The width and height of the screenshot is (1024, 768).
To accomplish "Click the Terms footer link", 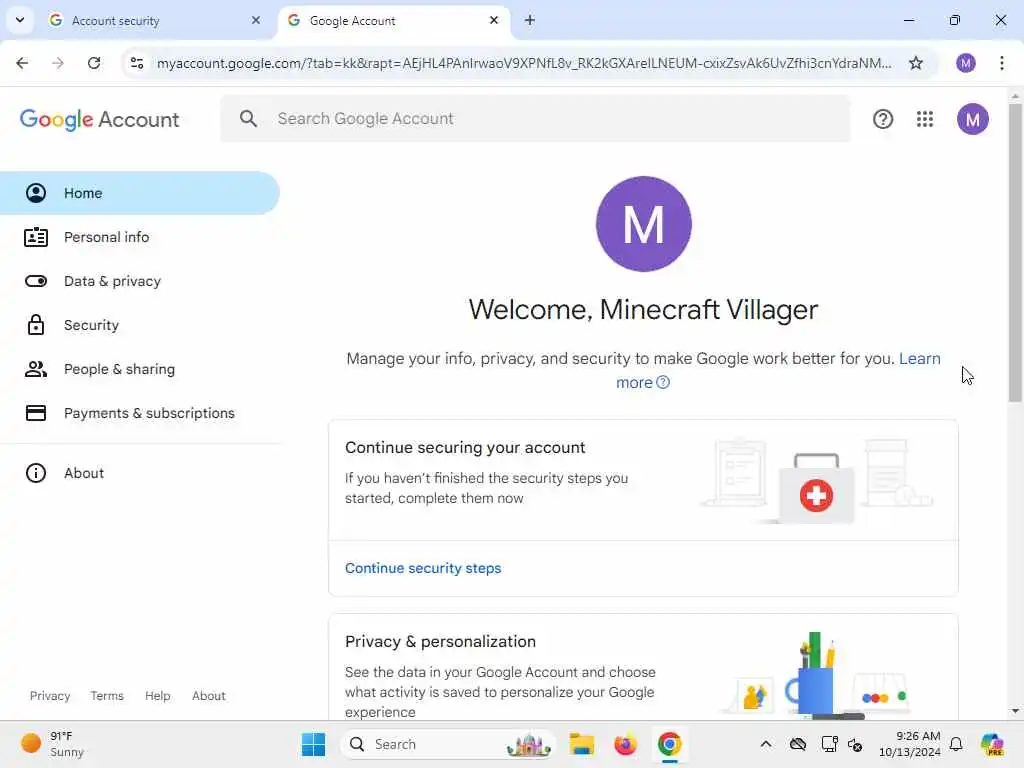I will click(x=107, y=696).
